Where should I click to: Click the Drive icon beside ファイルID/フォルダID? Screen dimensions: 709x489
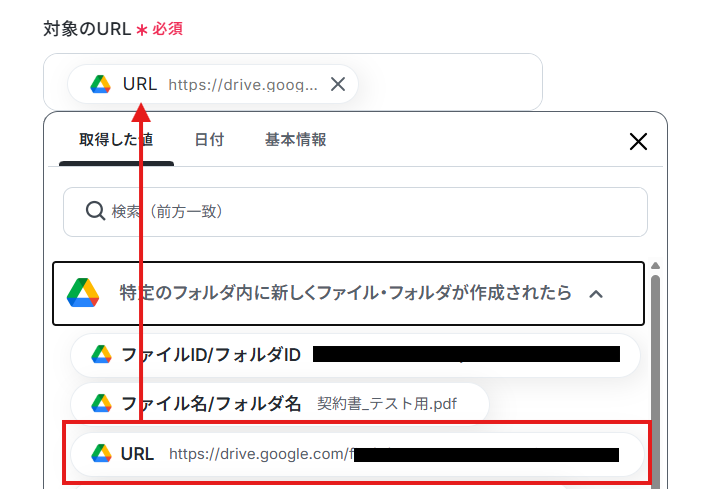pos(101,355)
